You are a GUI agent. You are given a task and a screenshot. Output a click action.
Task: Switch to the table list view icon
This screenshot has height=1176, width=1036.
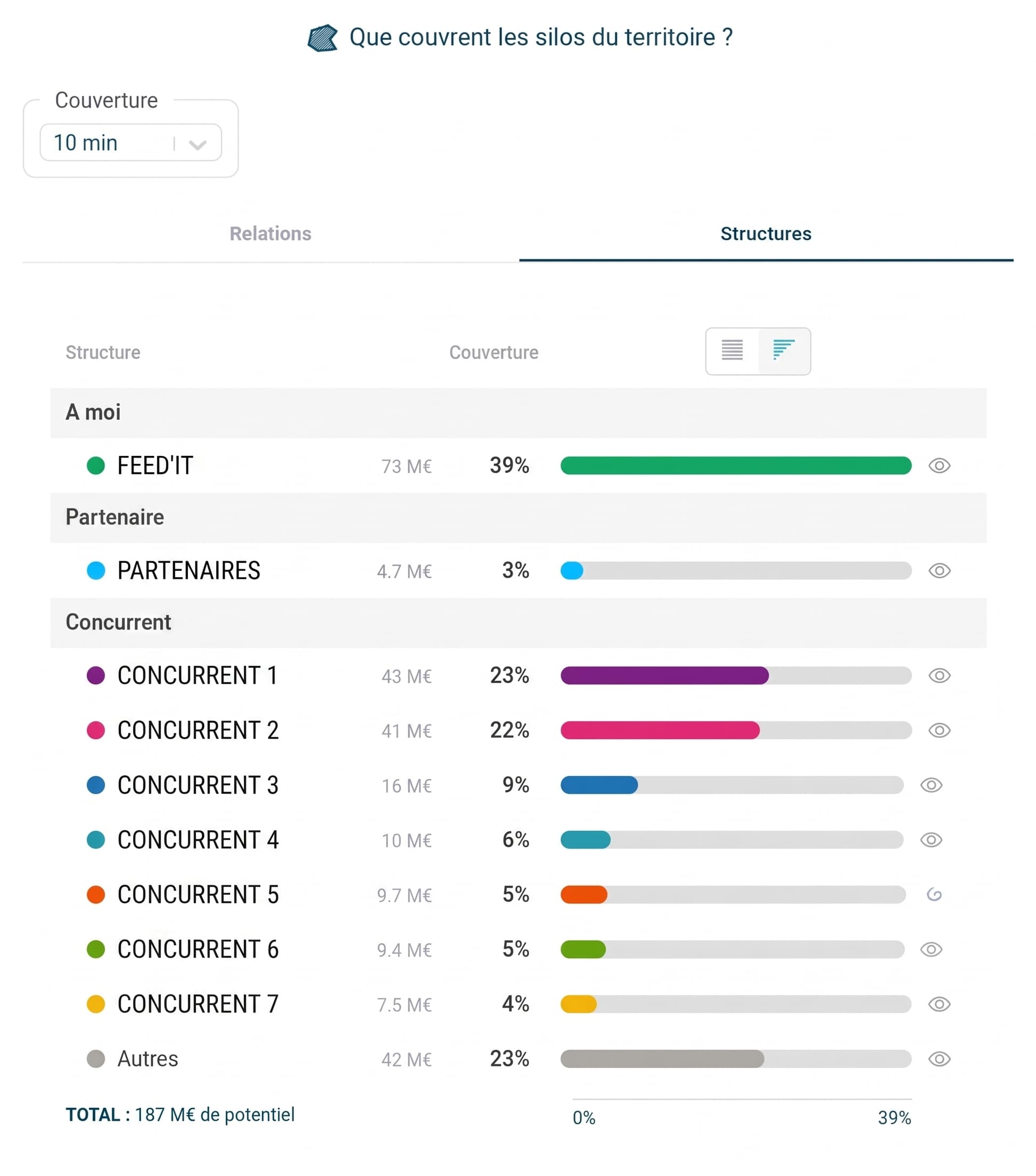732,350
